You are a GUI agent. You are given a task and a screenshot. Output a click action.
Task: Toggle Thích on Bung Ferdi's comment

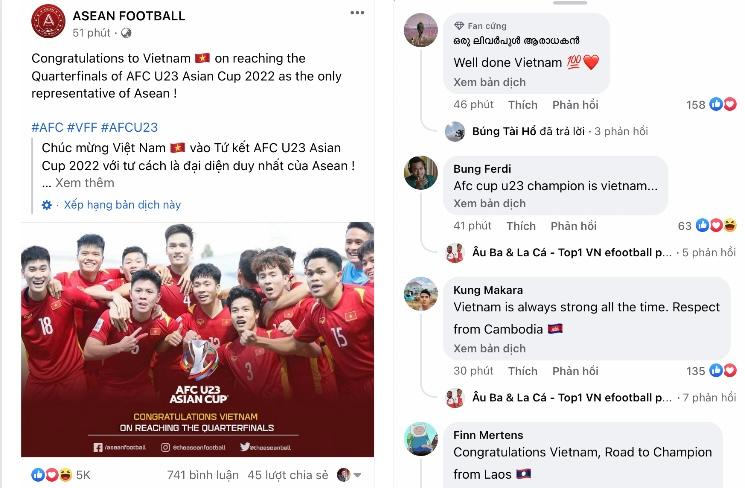[521, 226]
